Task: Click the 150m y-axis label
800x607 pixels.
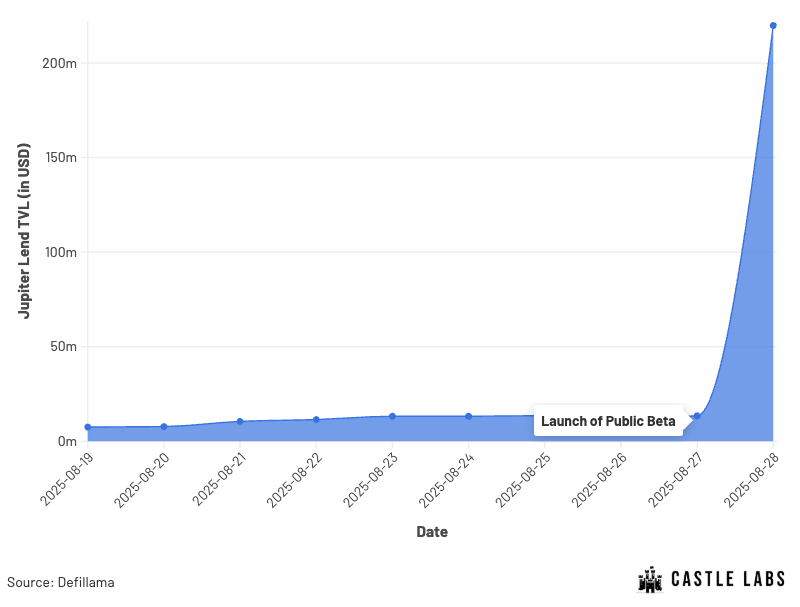Action: pos(61,158)
